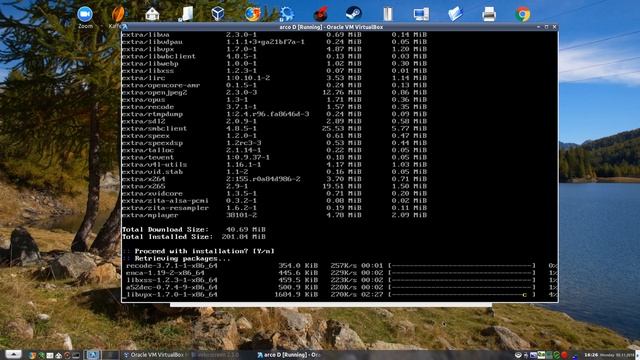
Task: Launch Firefox from the top dock
Action: pos(253,14)
